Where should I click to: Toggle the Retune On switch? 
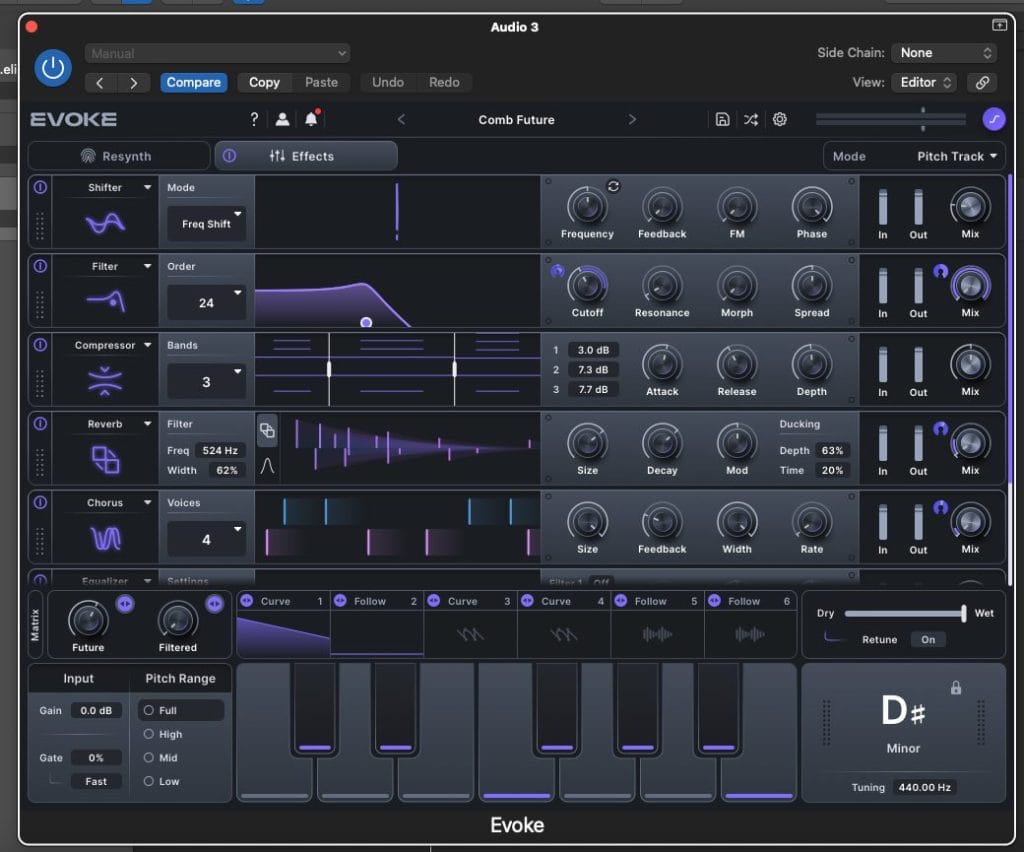(x=927, y=639)
